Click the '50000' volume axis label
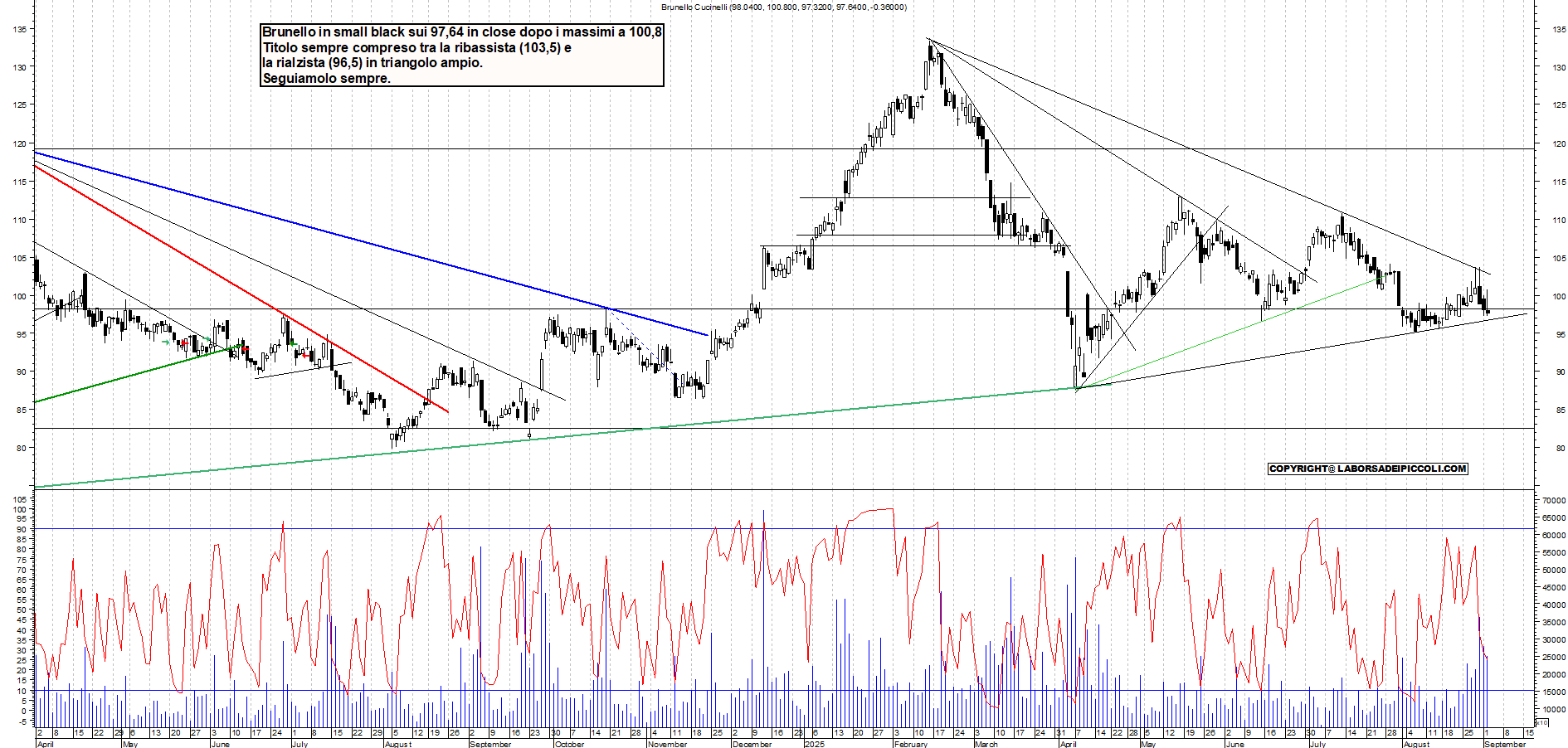Image resolution: width=1568 pixels, height=748 pixels. (x=1554, y=571)
